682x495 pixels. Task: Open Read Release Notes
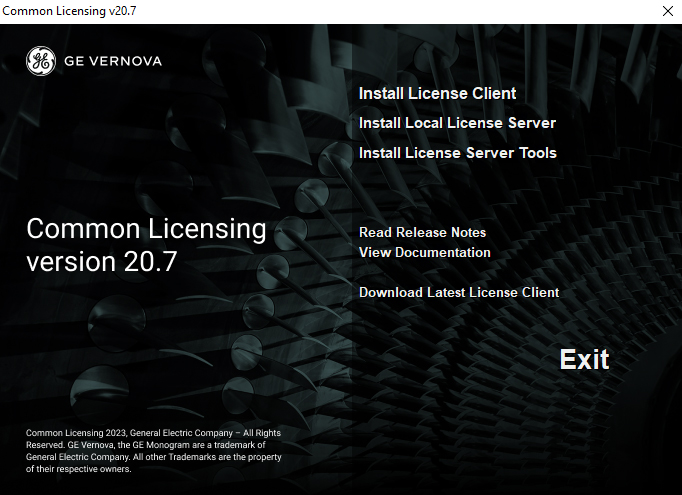(422, 232)
